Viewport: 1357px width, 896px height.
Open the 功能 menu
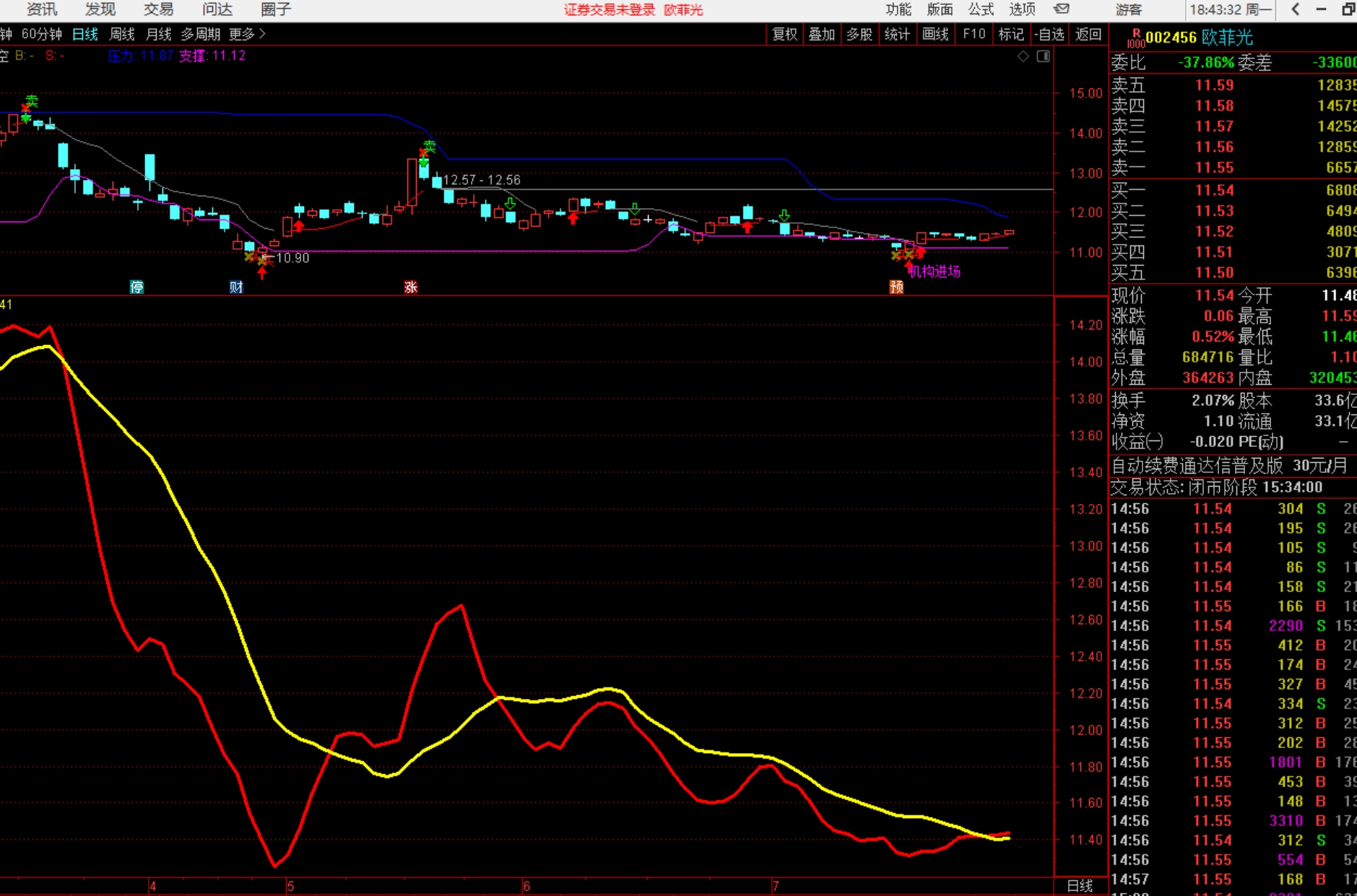coord(898,9)
